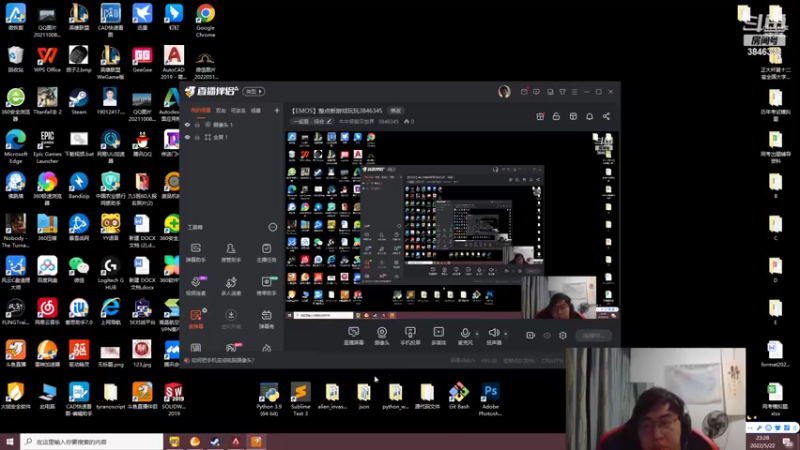Open the notification bell
800x450 pixels.
(589, 116)
